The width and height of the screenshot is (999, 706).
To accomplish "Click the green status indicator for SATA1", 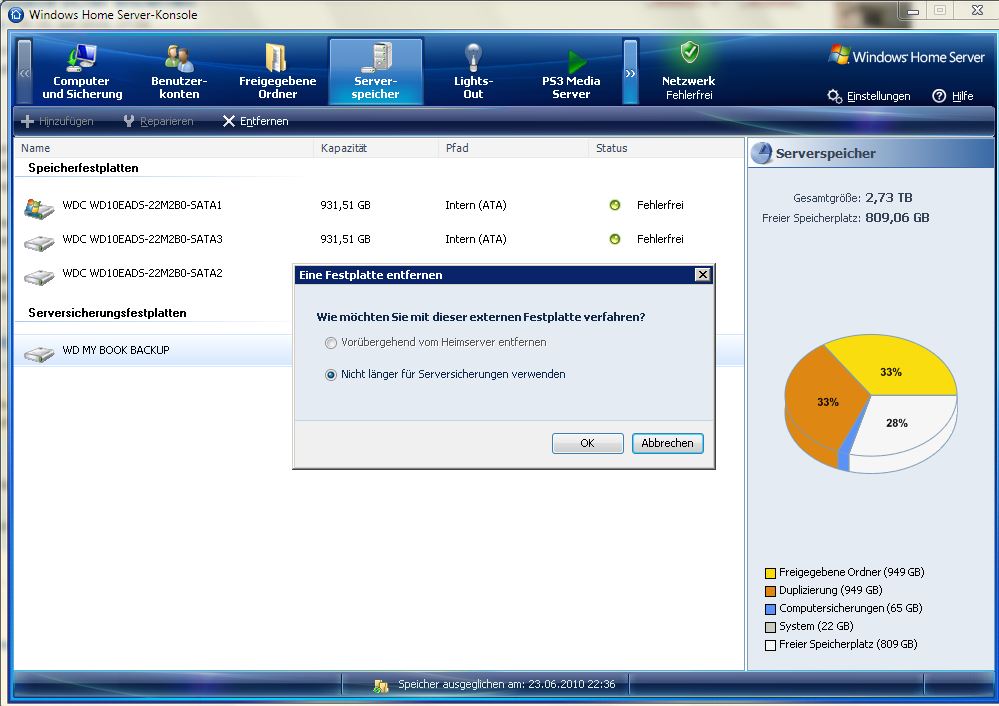I will [x=615, y=205].
